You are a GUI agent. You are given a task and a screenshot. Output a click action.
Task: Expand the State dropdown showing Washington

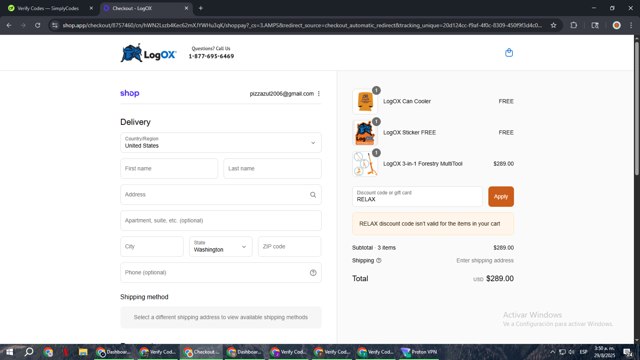[221, 247]
